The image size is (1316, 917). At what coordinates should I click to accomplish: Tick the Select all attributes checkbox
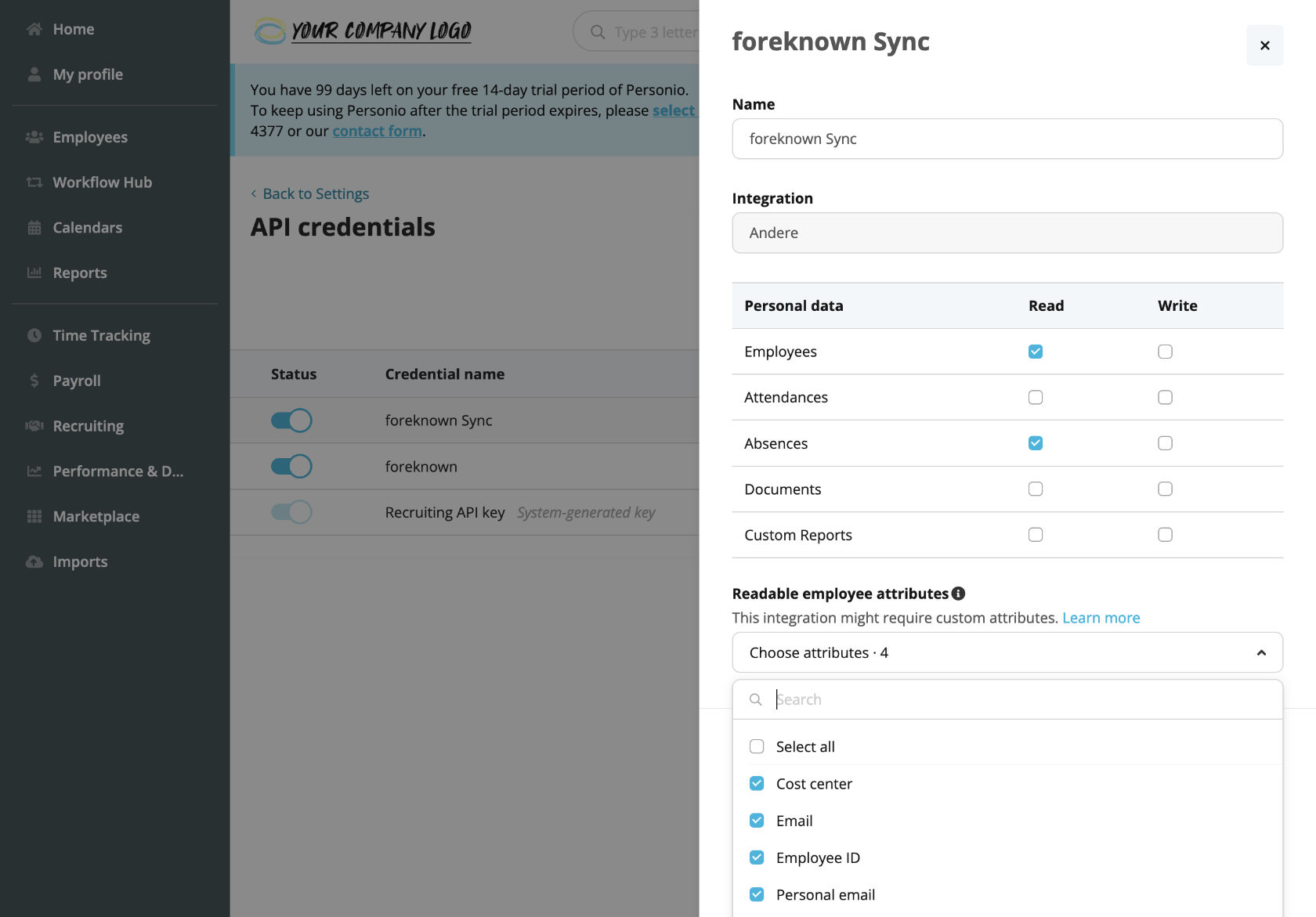pos(757,746)
